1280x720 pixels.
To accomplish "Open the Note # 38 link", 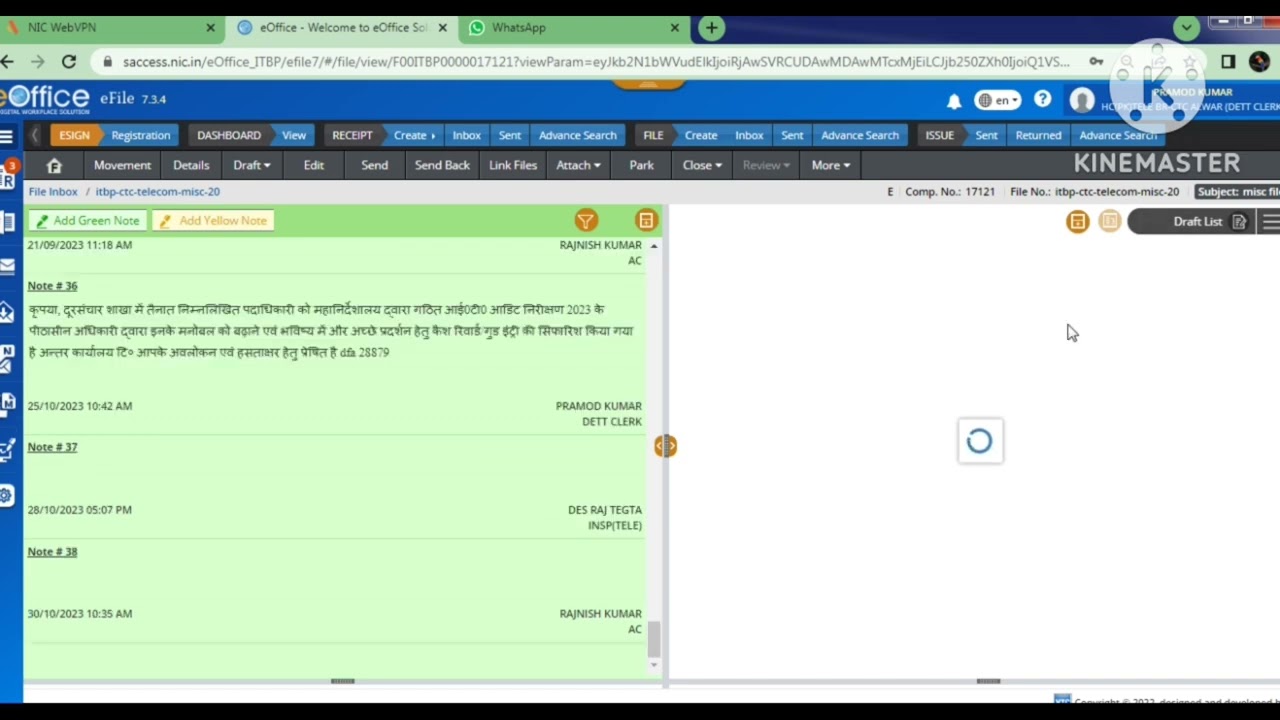I will point(52,552).
